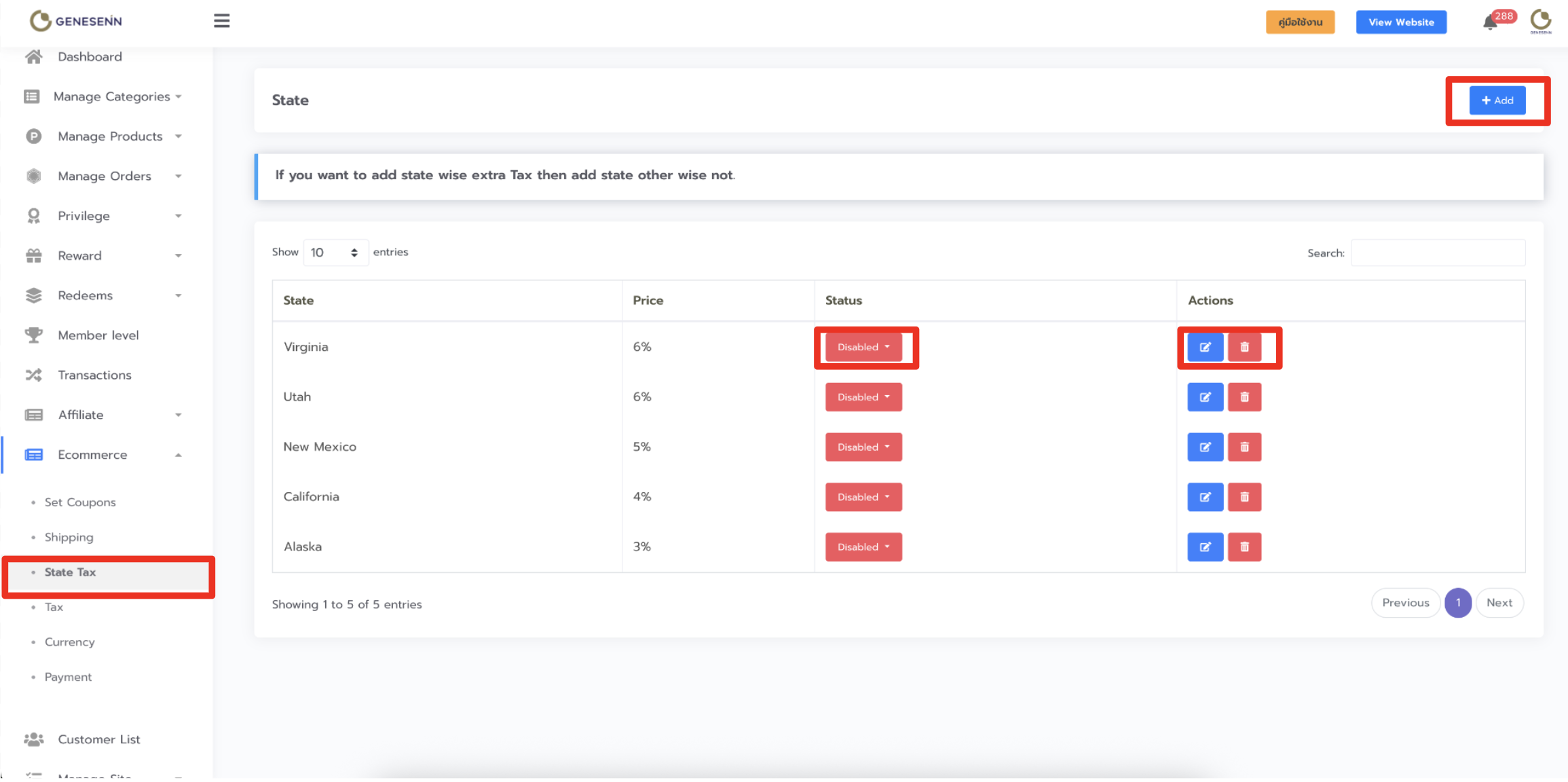Click the Genesenn logo
This screenshot has width=1568, height=782.
pos(76,21)
